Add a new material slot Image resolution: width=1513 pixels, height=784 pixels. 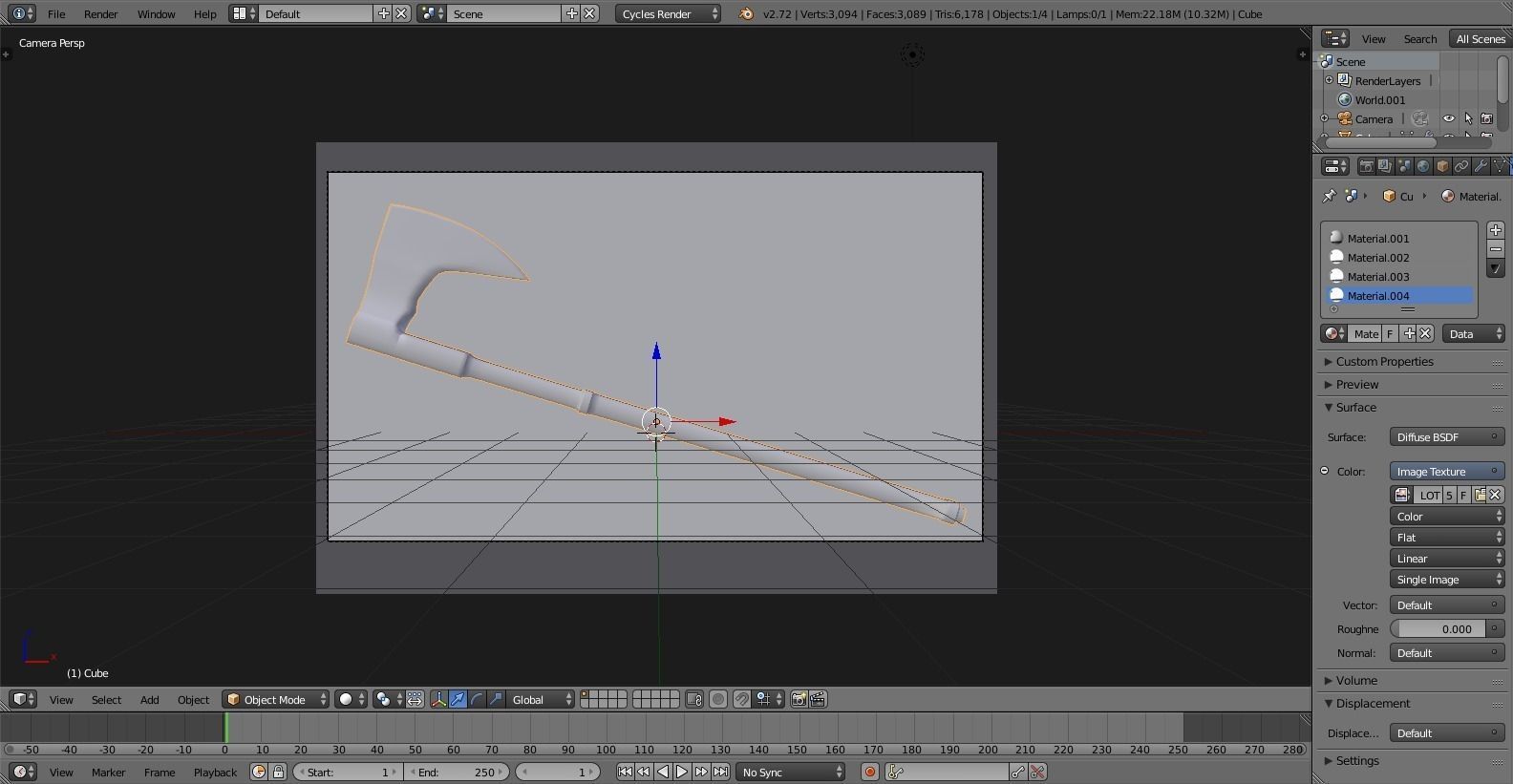click(1496, 230)
